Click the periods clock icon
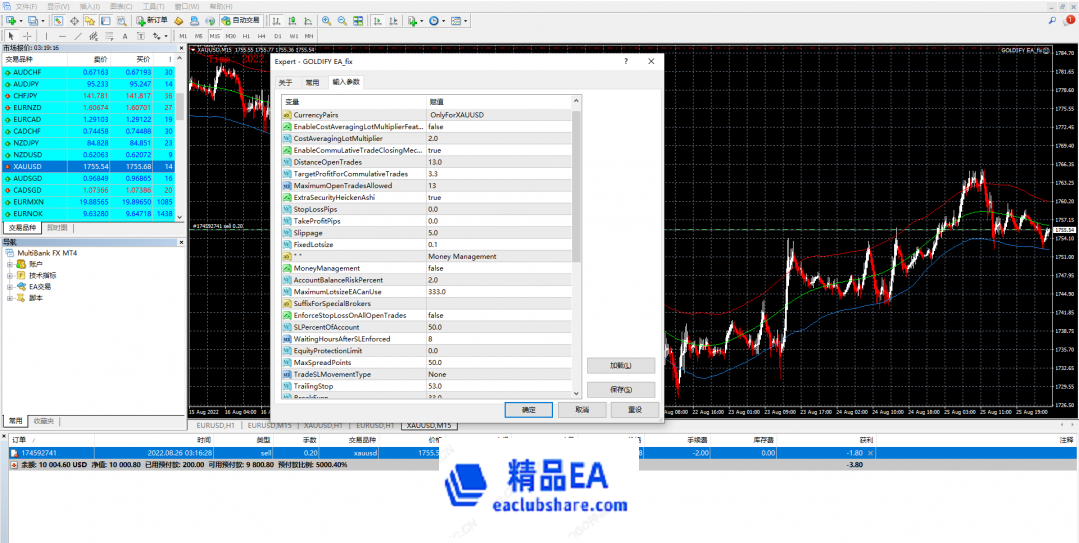Viewport: 1079px width, 543px height. 434,21
